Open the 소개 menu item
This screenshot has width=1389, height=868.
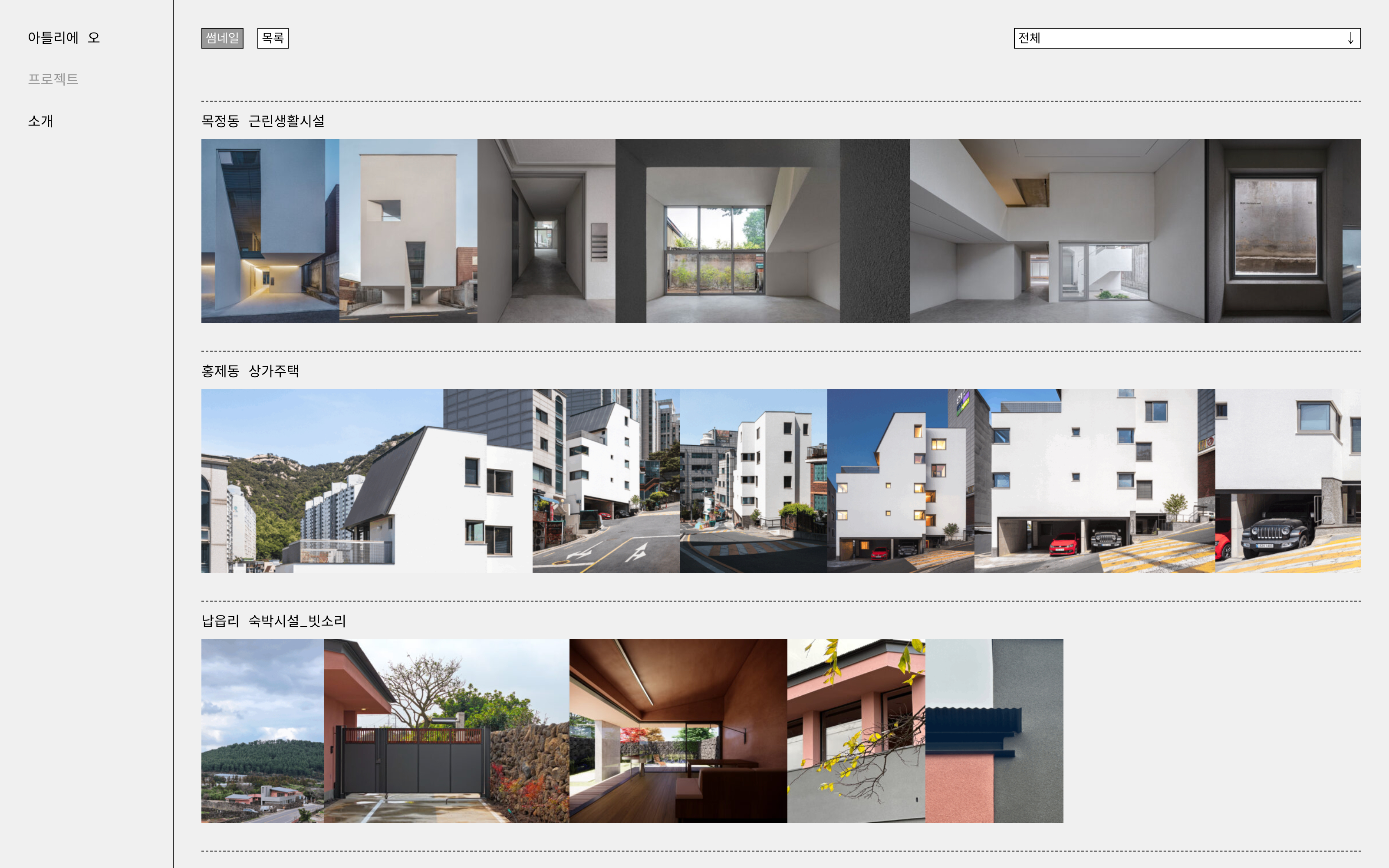coord(40,121)
